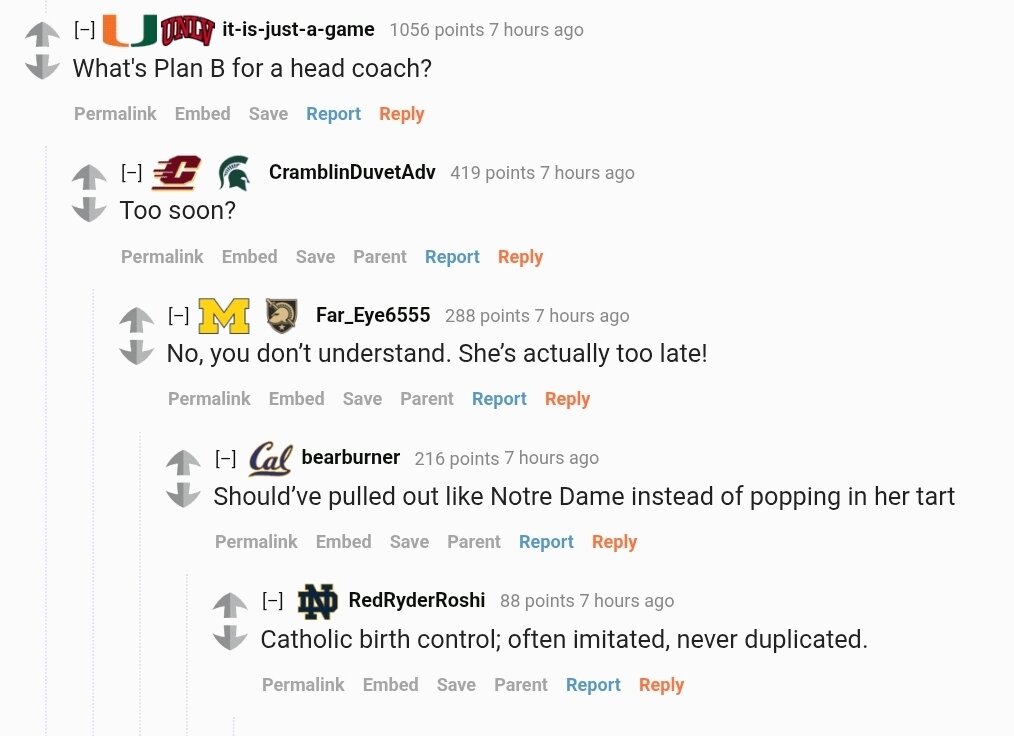Viewport: 1014px width, 736px height.
Task: Open the CramblinDuvetAdv user profile
Action: click(x=352, y=172)
